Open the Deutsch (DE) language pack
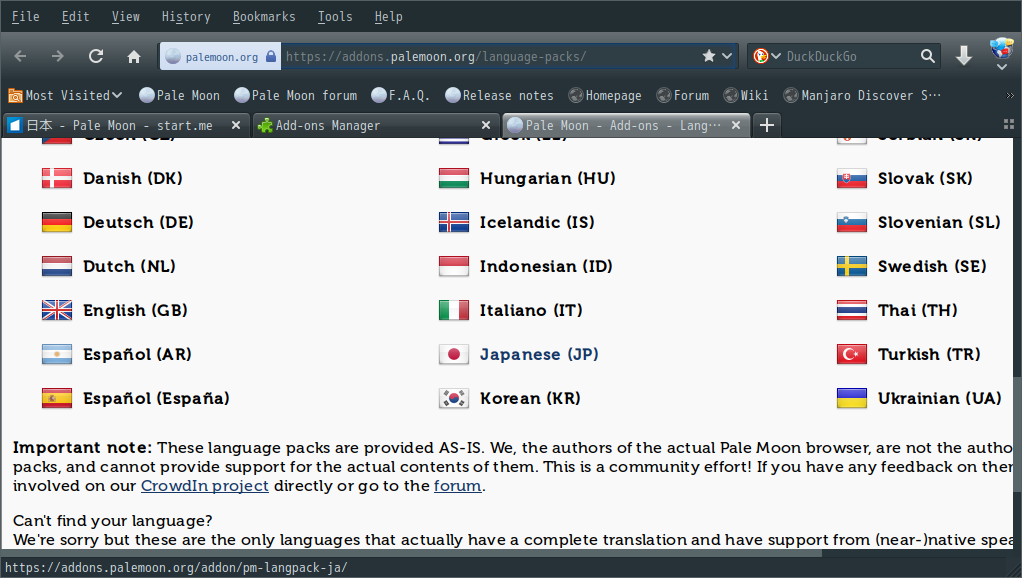 [138, 222]
